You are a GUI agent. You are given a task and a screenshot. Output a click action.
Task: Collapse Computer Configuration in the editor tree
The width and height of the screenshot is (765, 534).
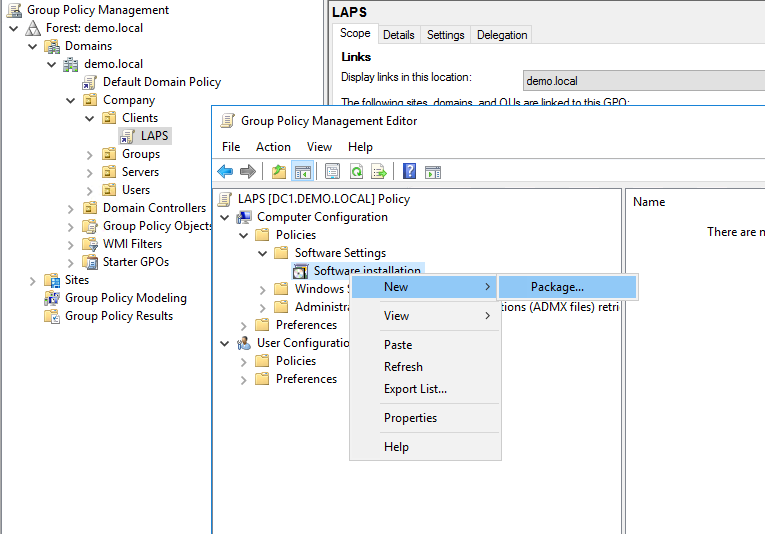225,217
